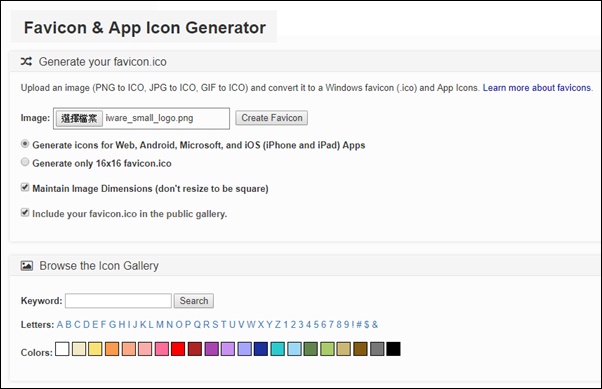This screenshot has height=389, width=602.
Task: Click the shuffle icon beside Generate your favicon.ico
Action: [x=26, y=61]
